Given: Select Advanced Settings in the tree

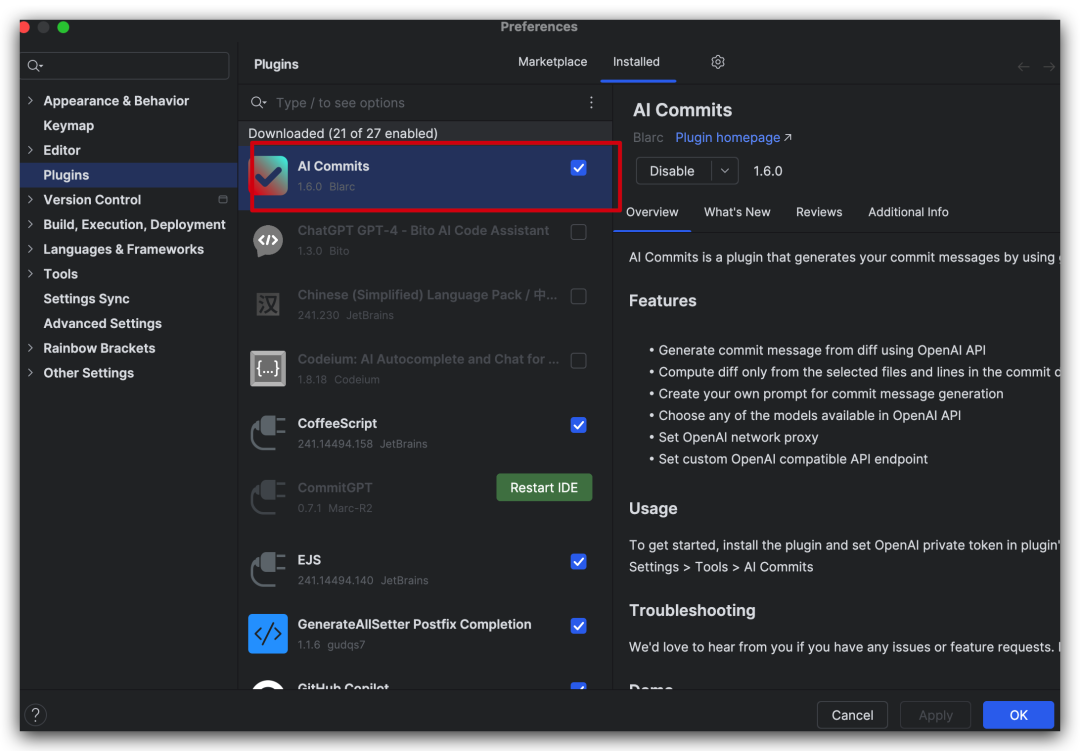Looking at the screenshot, I should tap(103, 323).
